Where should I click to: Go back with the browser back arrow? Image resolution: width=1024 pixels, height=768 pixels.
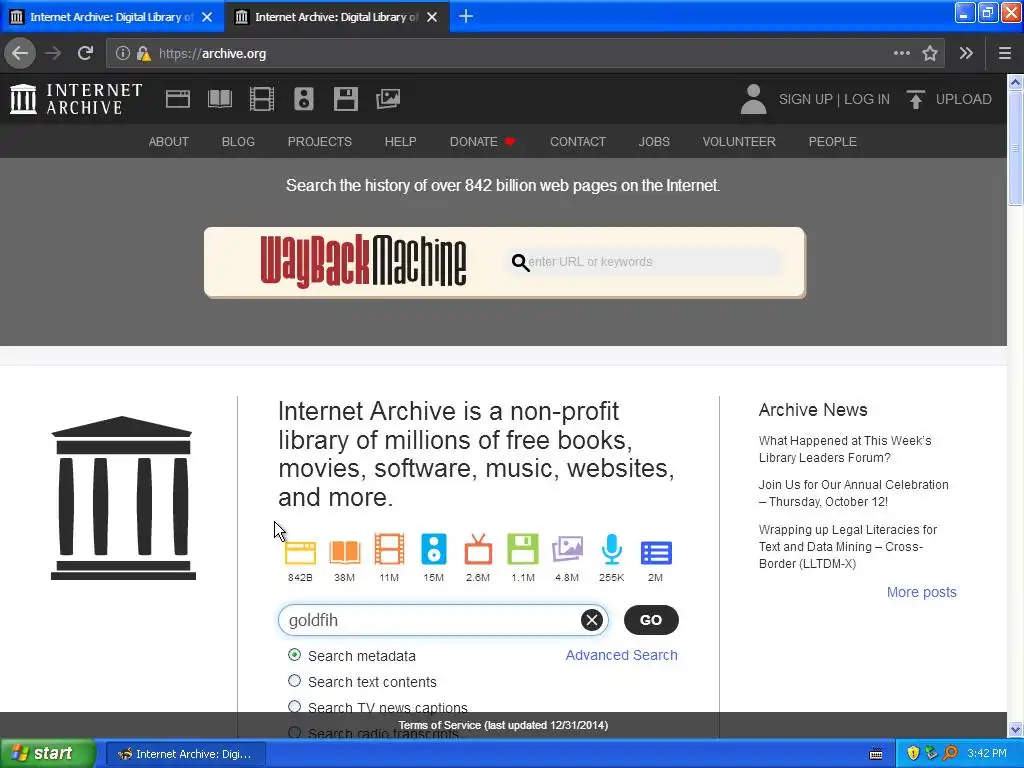point(20,53)
